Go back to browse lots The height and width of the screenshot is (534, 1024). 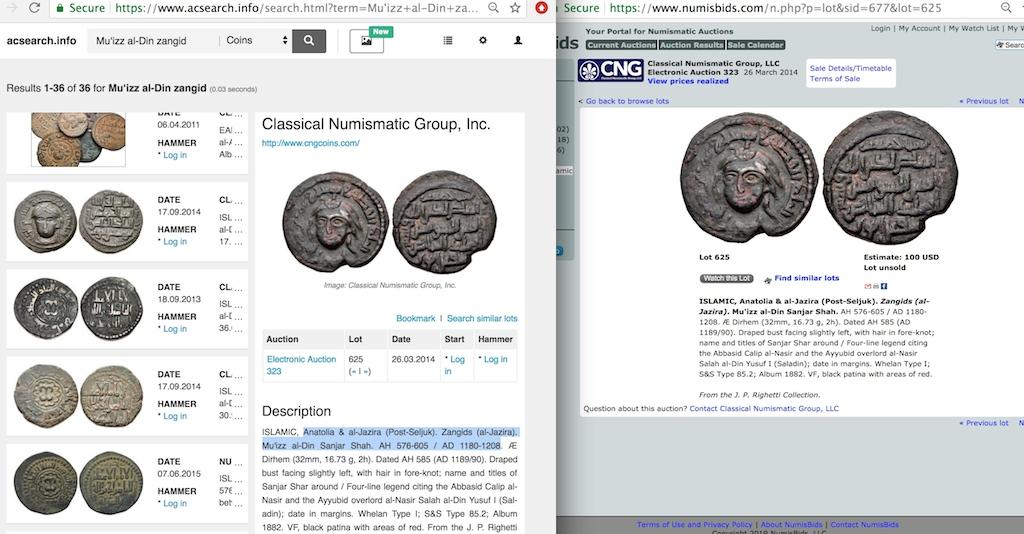point(627,101)
